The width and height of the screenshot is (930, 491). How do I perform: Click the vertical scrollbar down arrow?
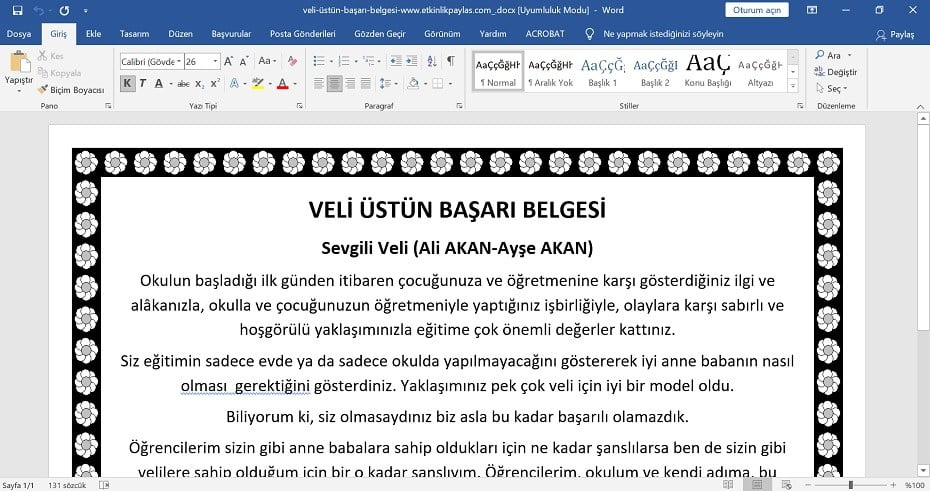click(923, 470)
